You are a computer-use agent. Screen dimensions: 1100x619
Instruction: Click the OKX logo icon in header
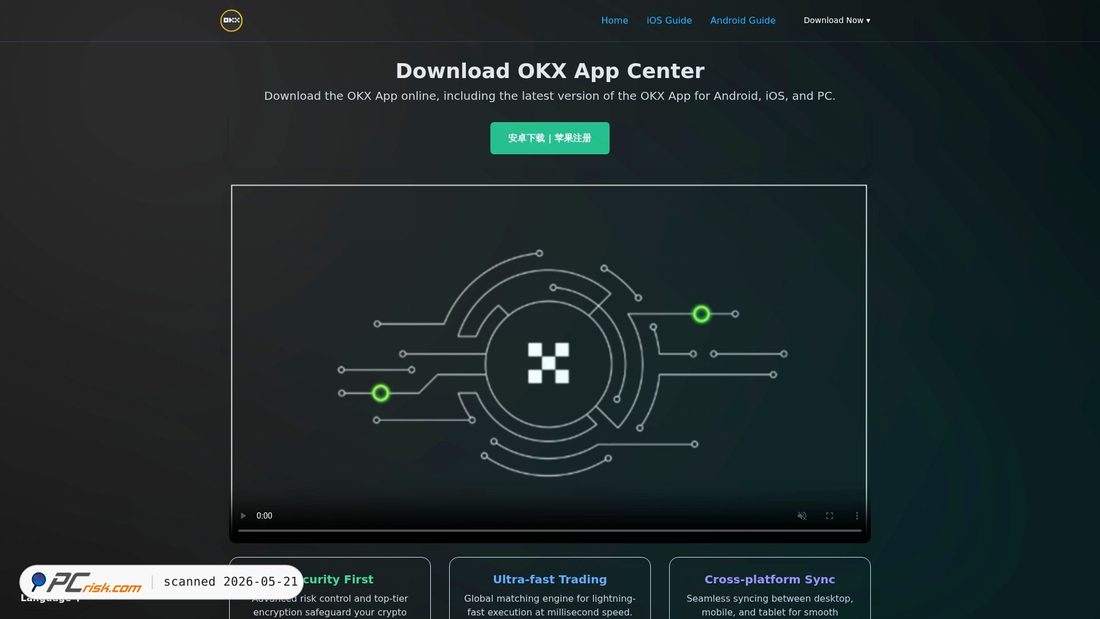coord(232,20)
